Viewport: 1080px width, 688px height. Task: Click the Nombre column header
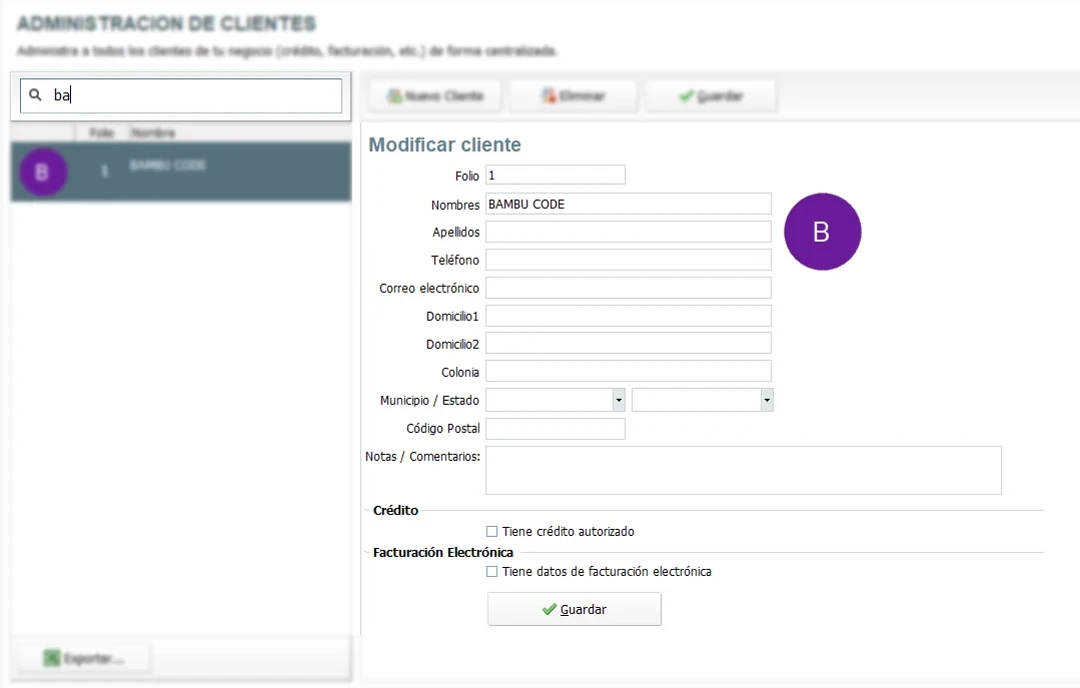click(x=153, y=132)
